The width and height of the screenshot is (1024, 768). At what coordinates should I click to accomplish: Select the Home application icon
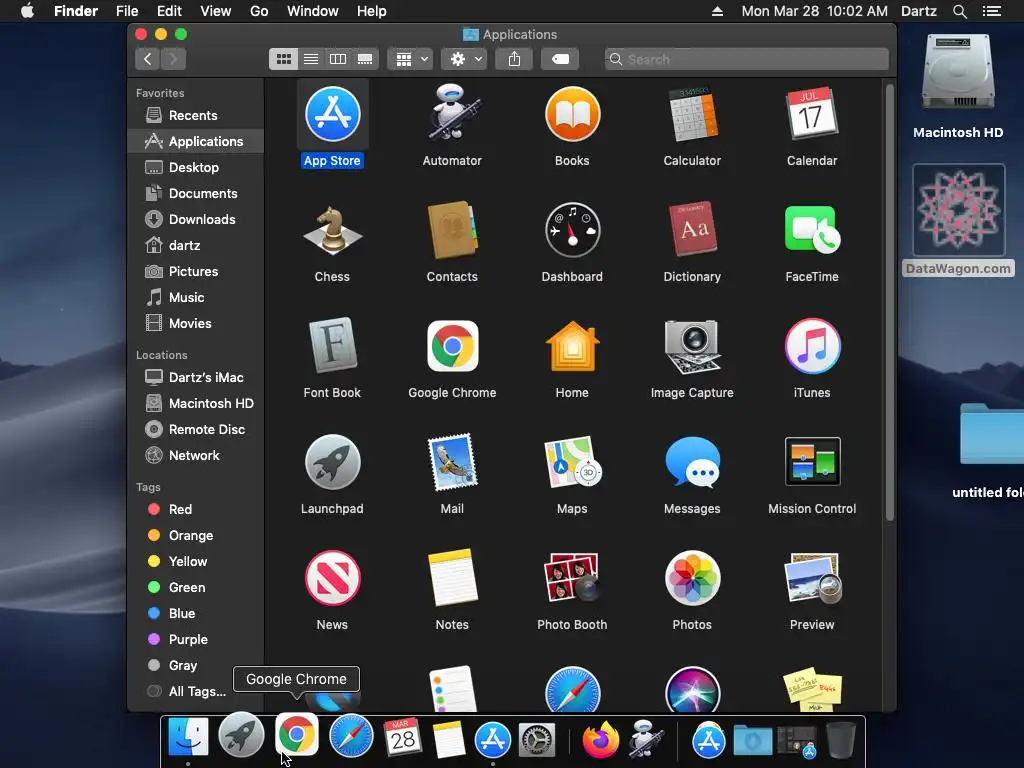point(572,345)
